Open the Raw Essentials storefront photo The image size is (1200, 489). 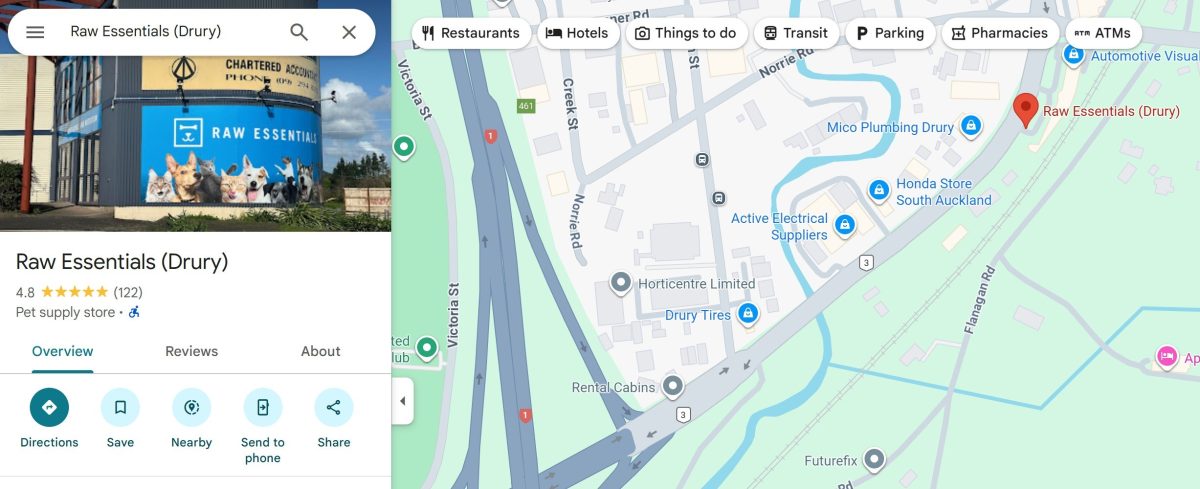pyautogui.click(x=195, y=116)
